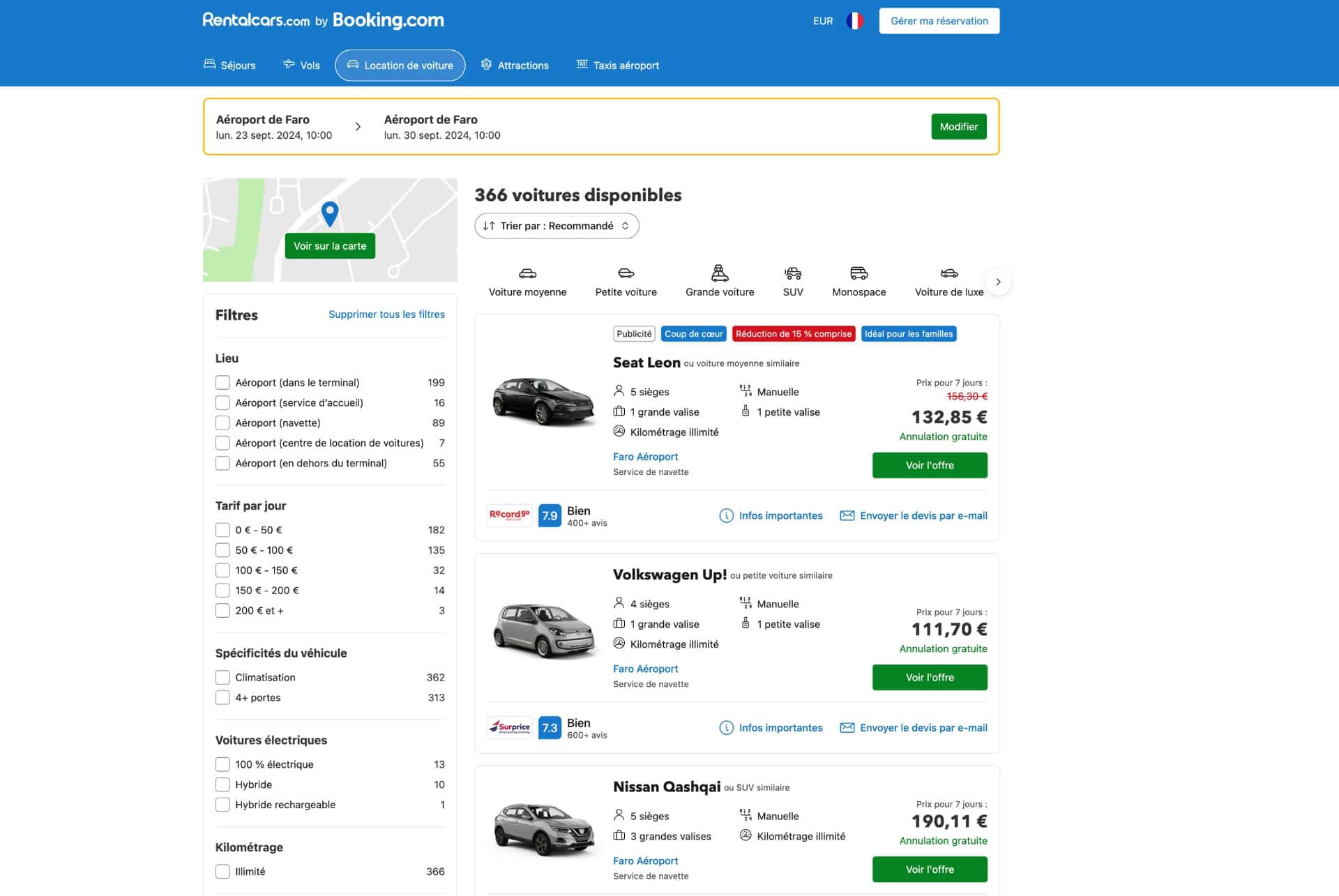Click Supprimer tous les filtres link

pyautogui.click(x=386, y=314)
